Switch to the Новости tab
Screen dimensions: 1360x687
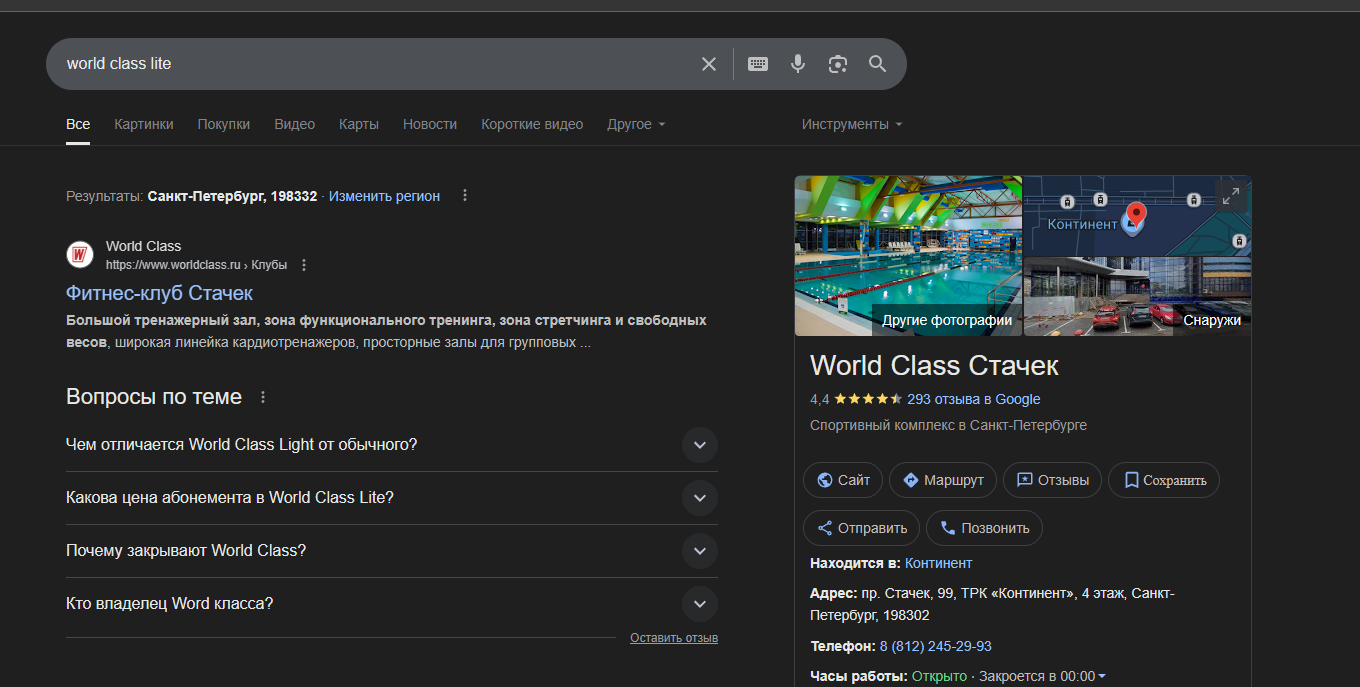tap(430, 124)
